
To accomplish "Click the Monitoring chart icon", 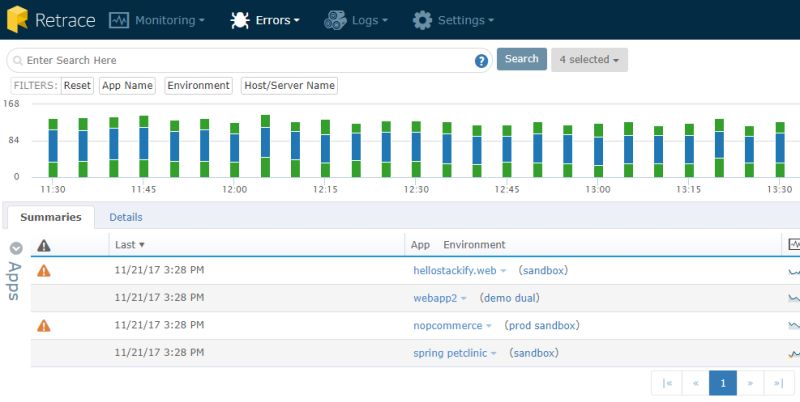I will [x=119, y=20].
